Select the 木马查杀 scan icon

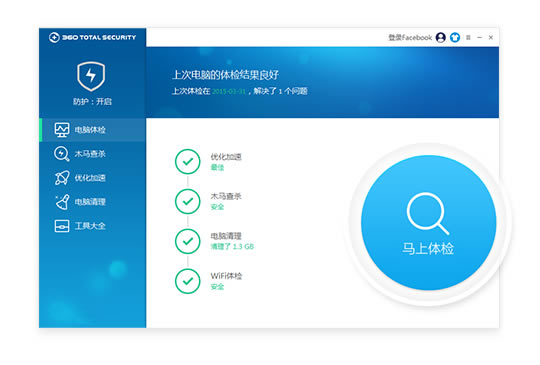click(62, 154)
